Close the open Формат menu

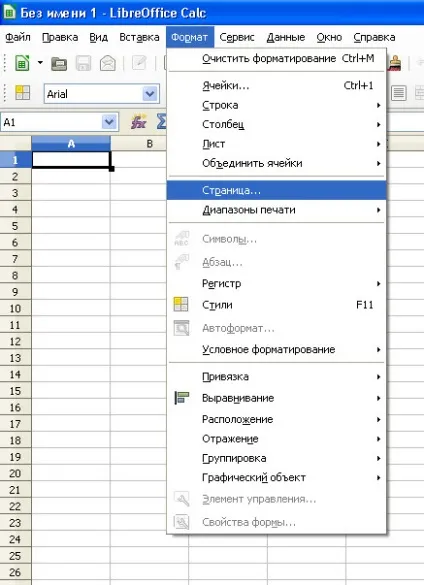[190, 37]
